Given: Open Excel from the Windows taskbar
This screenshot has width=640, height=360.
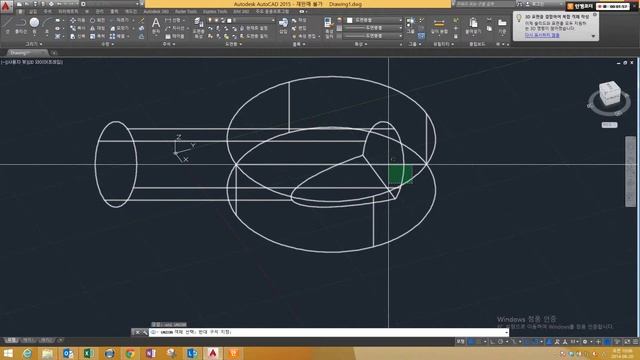Looking at the screenshot, I should 88,353.
